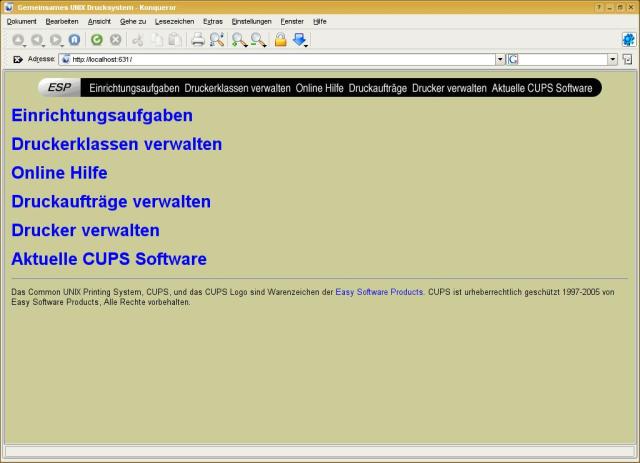Select Druckaufträge in the black navigation bar
The width and height of the screenshot is (640, 463).
point(378,88)
